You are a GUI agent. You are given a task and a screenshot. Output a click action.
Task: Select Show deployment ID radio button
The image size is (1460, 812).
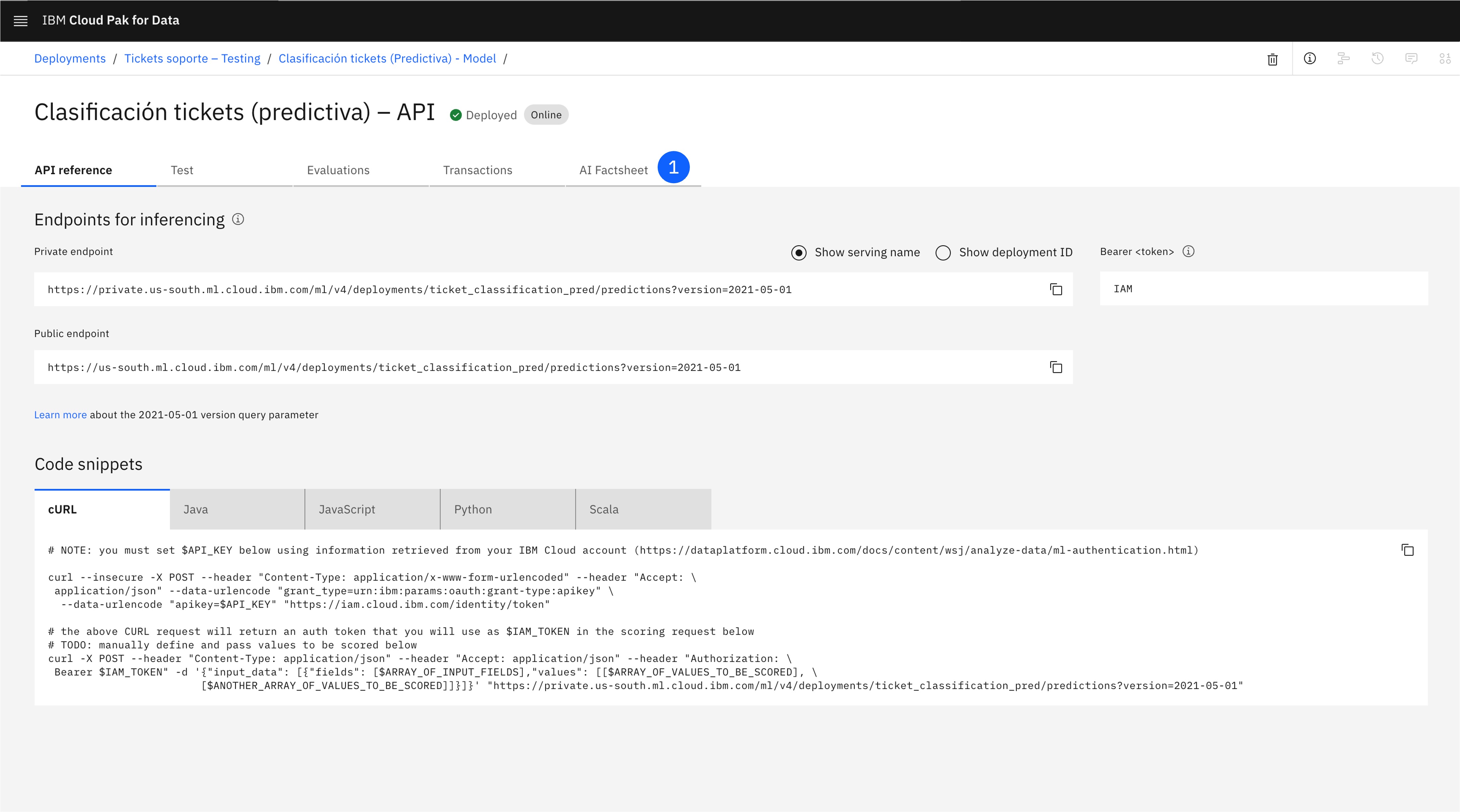[943, 253]
